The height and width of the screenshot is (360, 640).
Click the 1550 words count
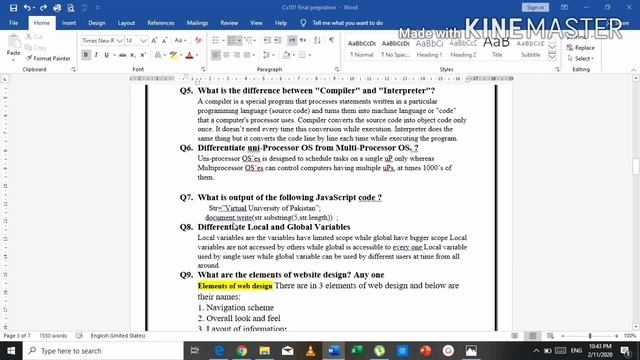pos(53,336)
